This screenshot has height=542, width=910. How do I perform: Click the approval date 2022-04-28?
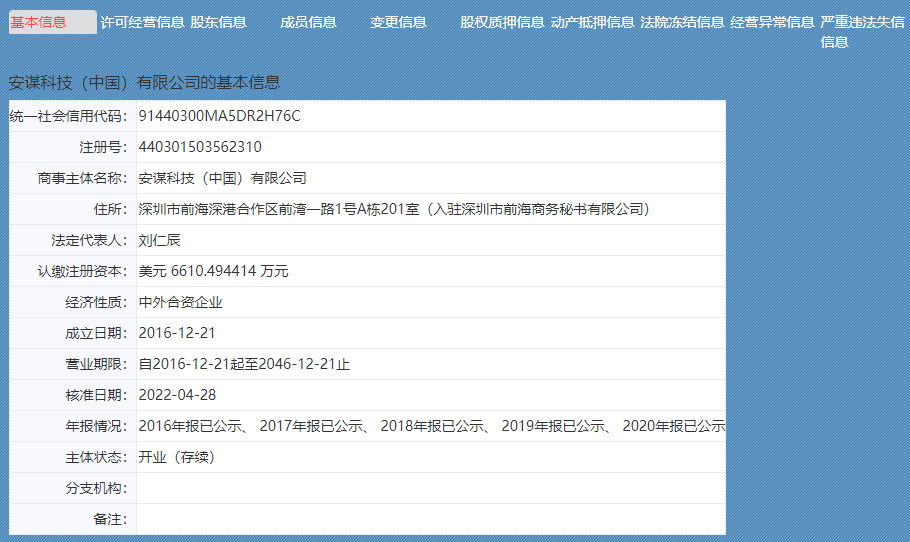[177, 395]
